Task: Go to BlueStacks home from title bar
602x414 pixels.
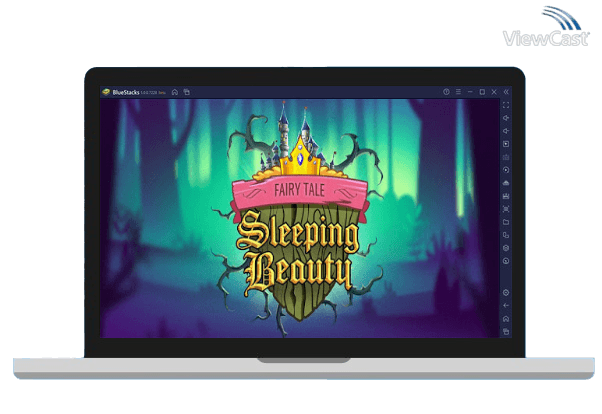Action: click(x=175, y=92)
